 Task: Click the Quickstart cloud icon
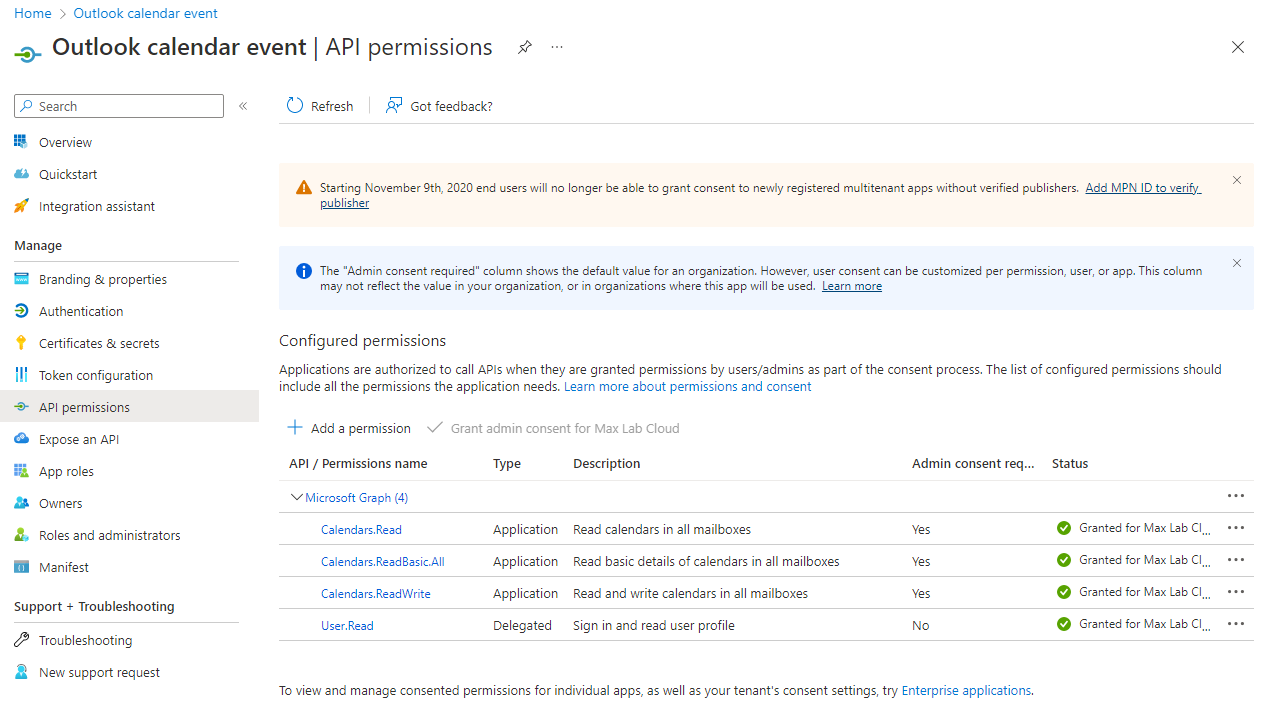click(21, 174)
